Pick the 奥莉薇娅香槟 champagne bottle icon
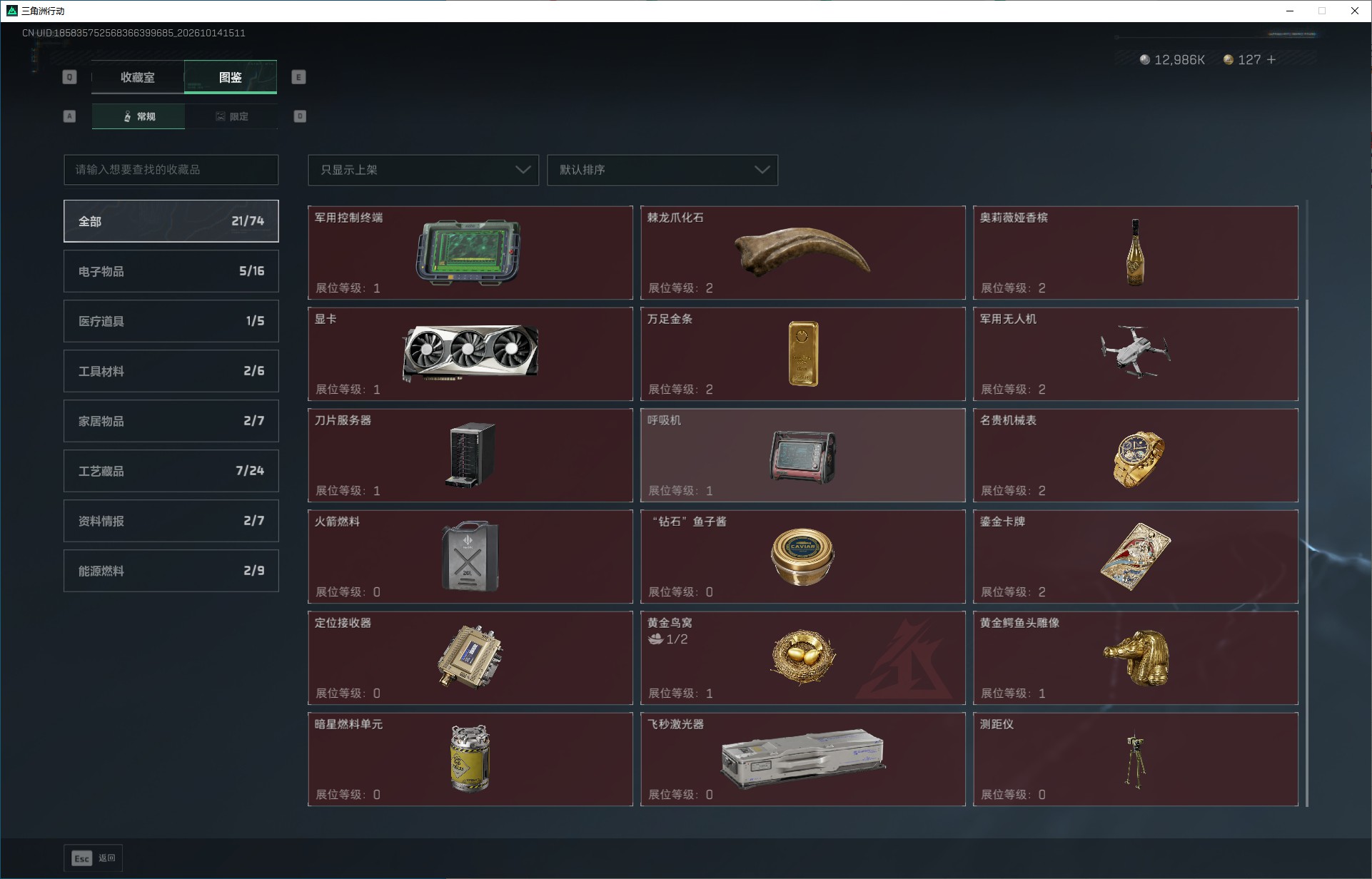Image resolution: width=1372 pixels, height=879 pixels. pyautogui.click(x=1134, y=252)
